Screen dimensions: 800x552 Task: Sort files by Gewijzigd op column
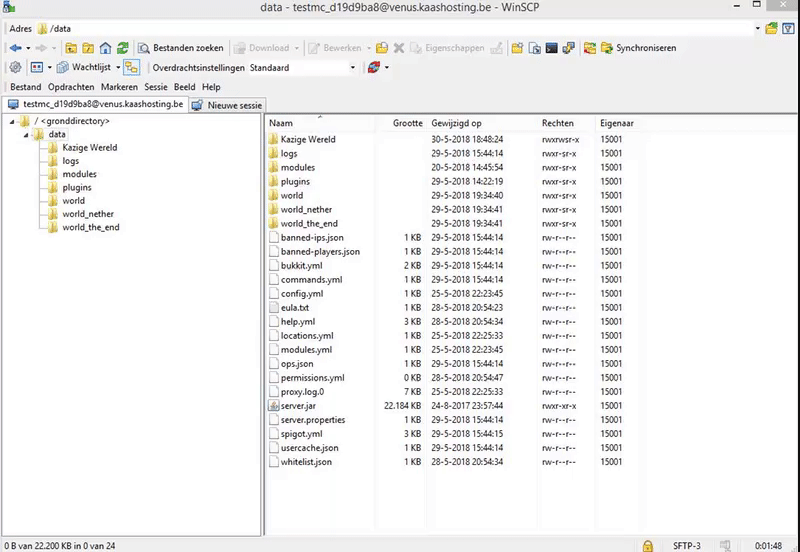point(457,122)
